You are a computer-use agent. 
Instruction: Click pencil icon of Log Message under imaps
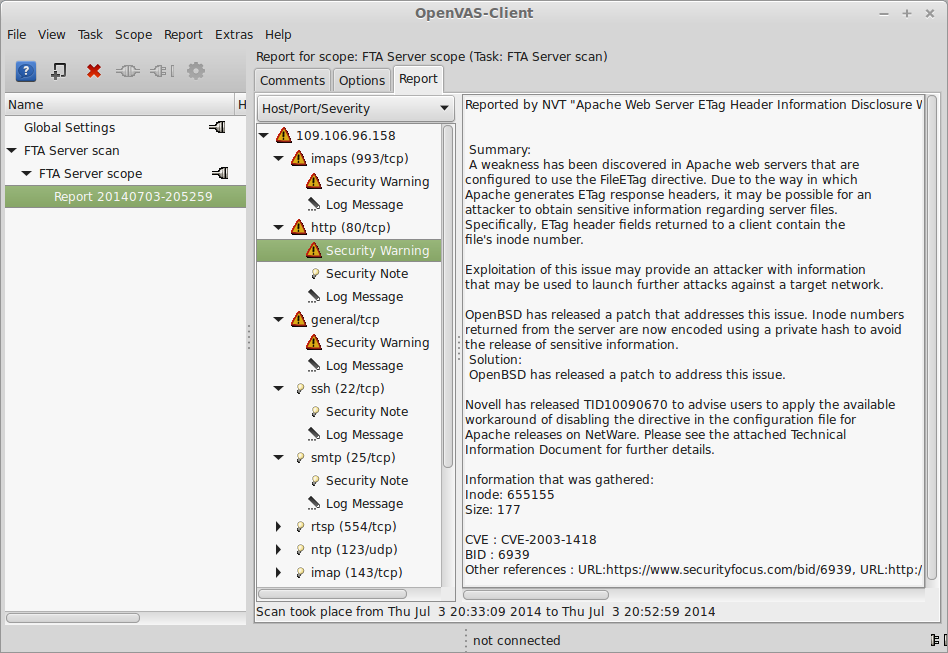314,204
